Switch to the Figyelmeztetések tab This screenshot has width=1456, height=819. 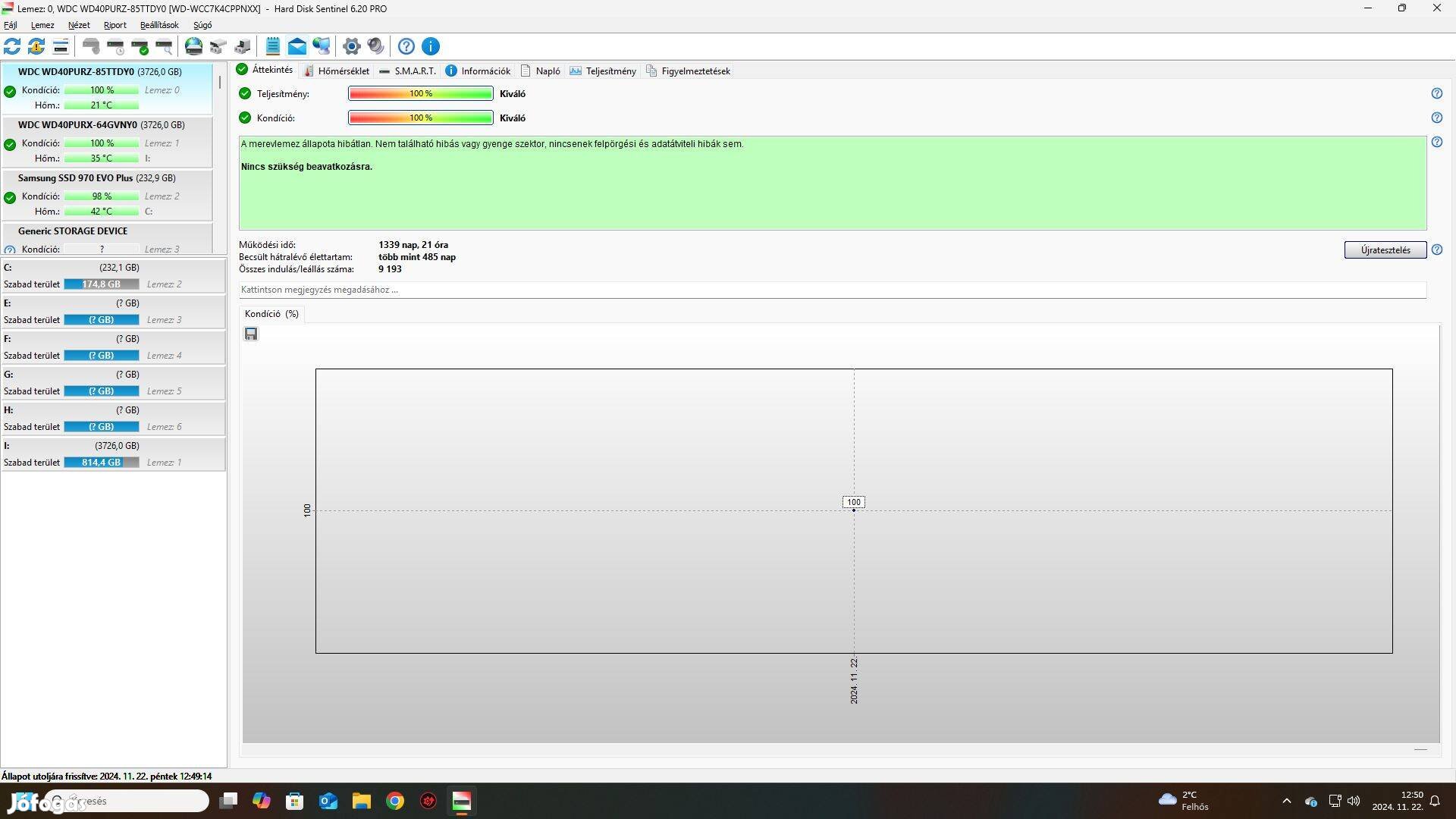tap(689, 71)
